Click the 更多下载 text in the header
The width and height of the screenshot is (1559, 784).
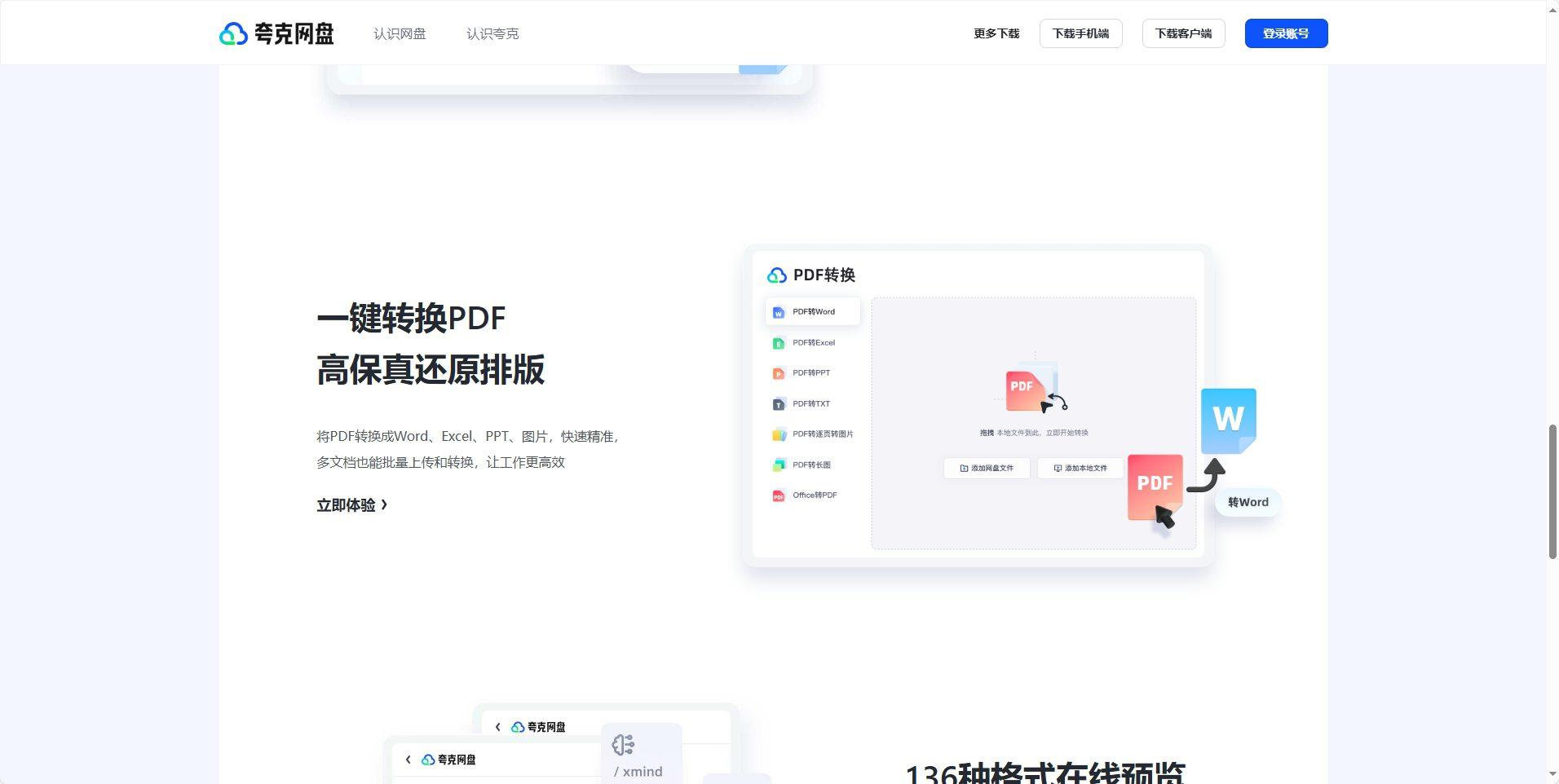pyautogui.click(x=996, y=33)
